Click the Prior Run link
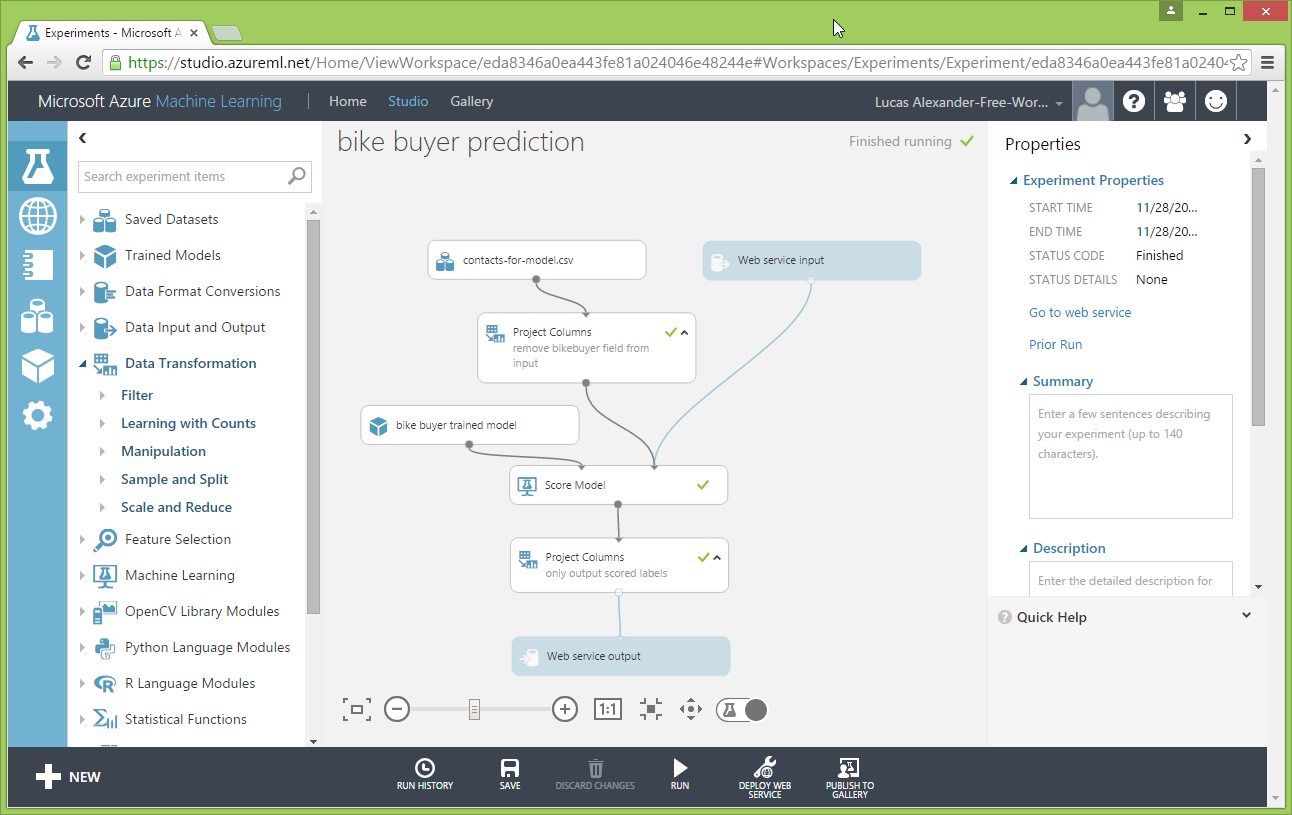Image resolution: width=1292 pixels, height=815 pixels. pos(1055,344)
